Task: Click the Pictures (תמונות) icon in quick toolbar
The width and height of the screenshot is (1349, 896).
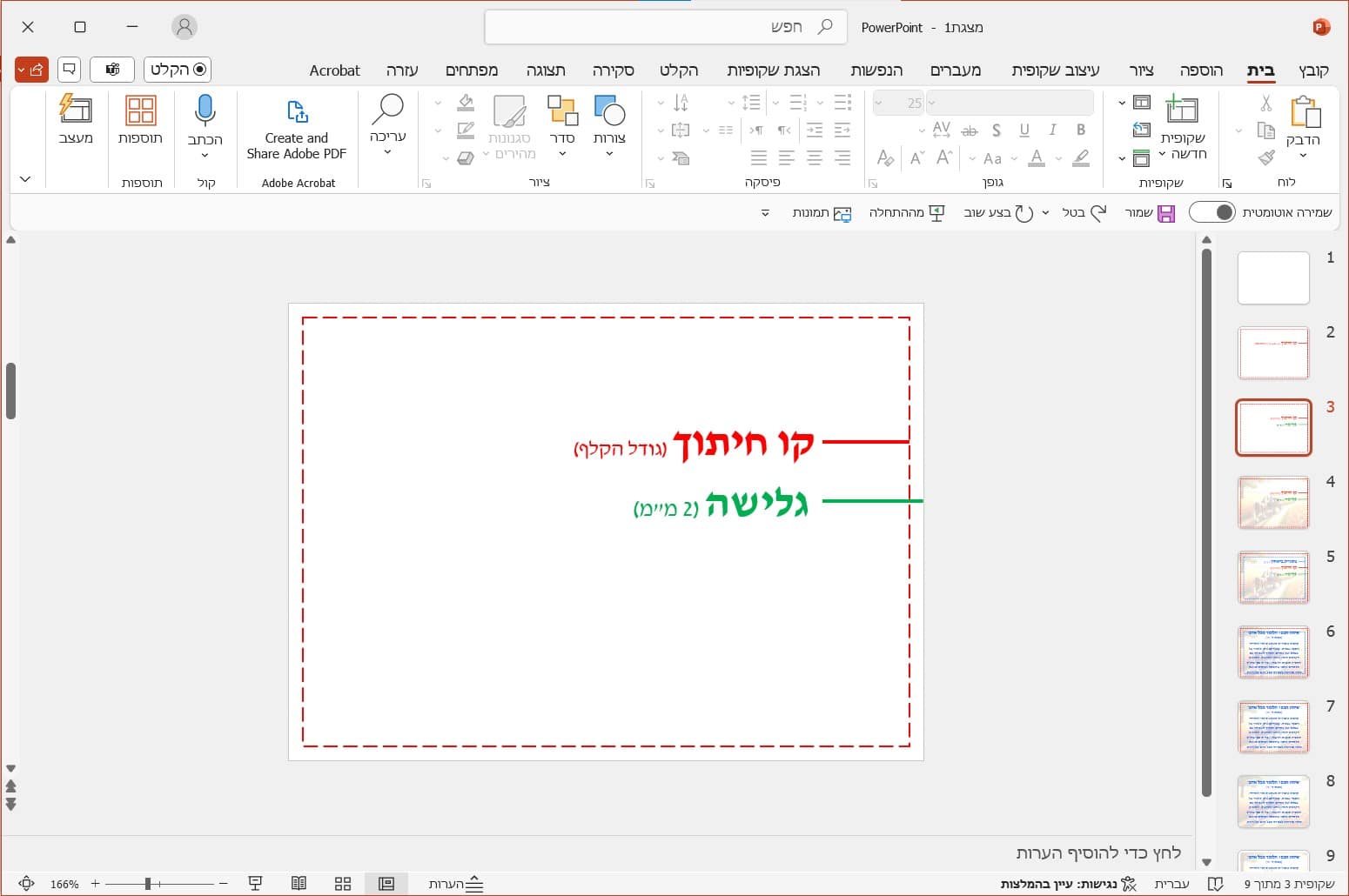Action: tap(842, 213)
